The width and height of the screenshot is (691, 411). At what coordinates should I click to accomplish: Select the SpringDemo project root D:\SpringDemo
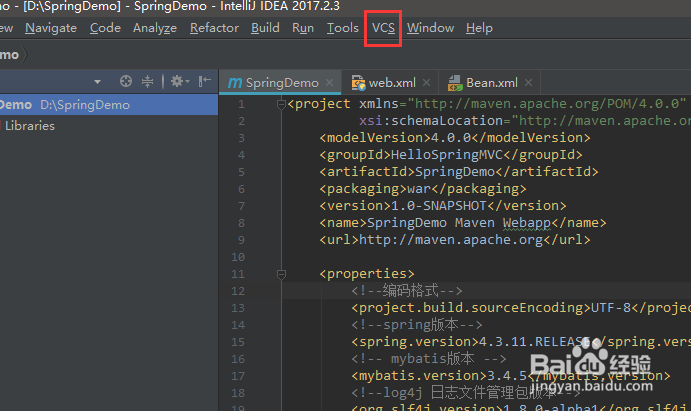coord(109,105)
